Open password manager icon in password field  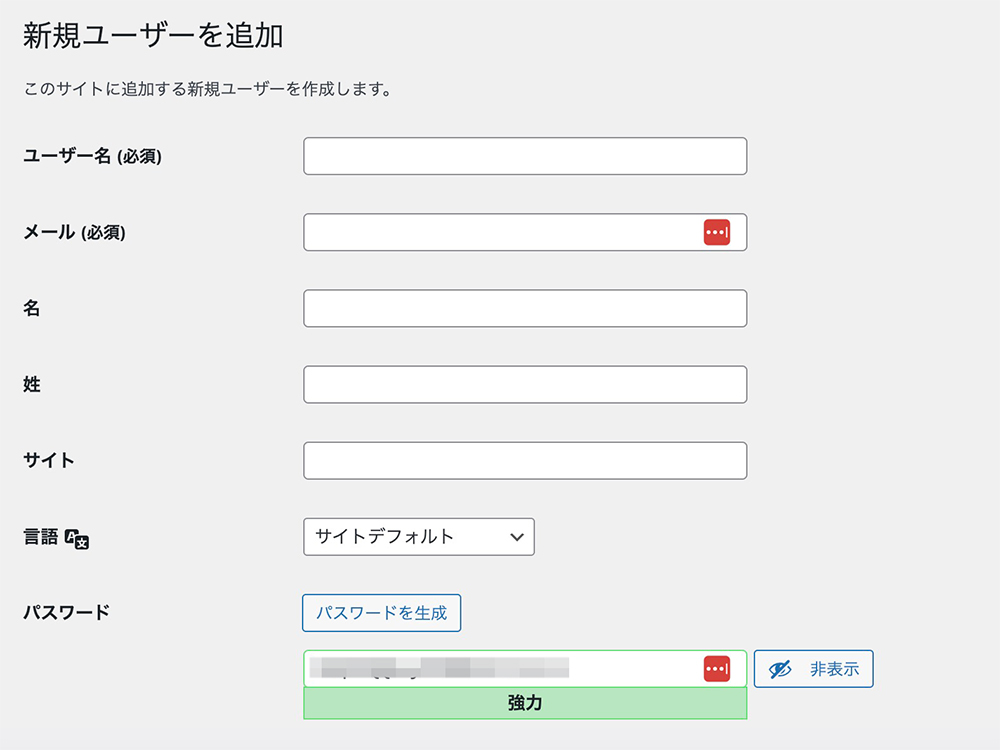(x=717, y=669)
